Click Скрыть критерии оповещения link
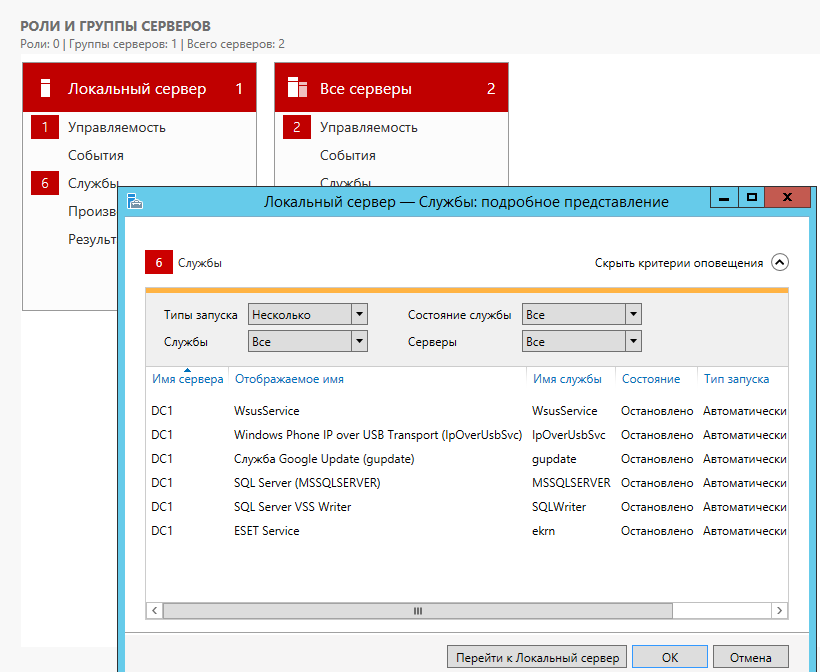 click(x=679, y=263)
